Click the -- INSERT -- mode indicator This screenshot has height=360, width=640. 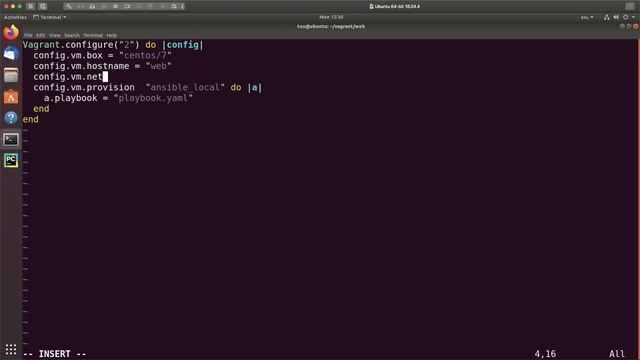55,354
